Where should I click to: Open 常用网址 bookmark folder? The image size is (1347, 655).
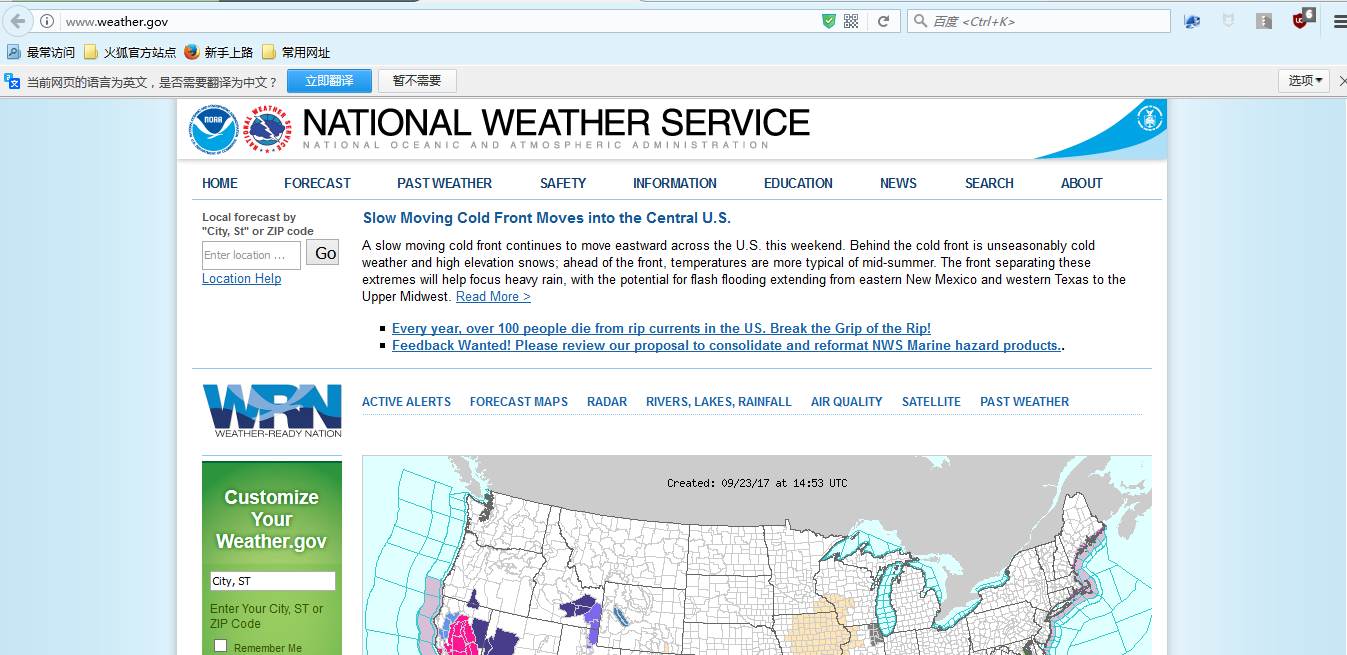point(296,52)
